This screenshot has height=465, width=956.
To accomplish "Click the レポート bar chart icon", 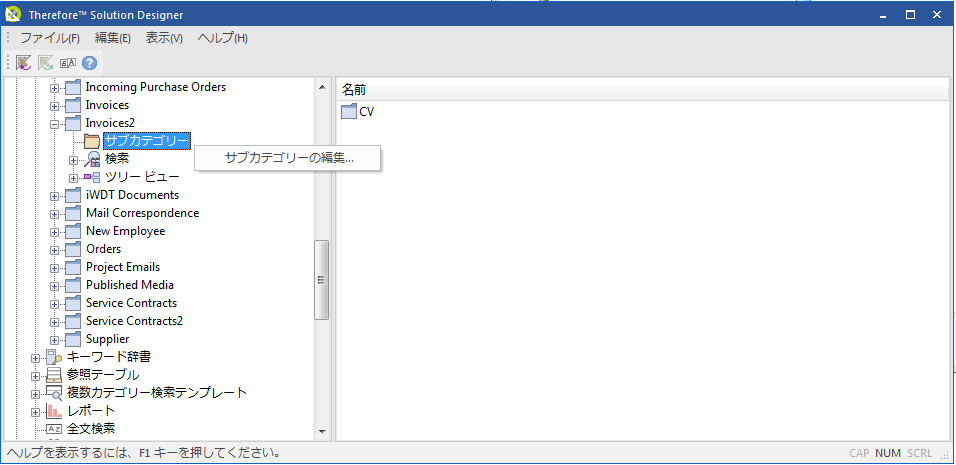I will [x=54, y=411].
